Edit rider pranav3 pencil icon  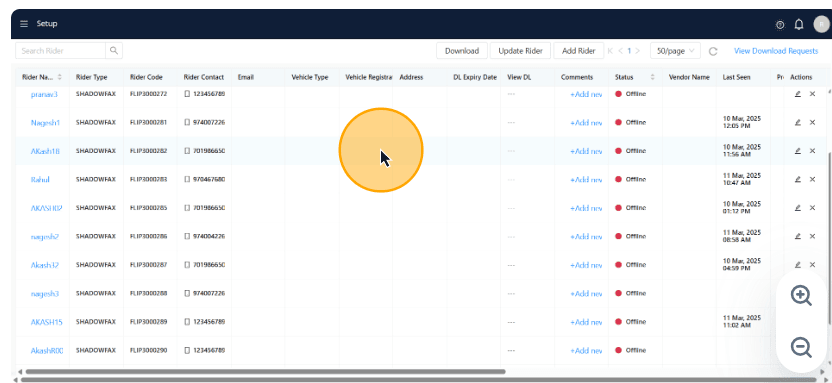coord(798,94)
